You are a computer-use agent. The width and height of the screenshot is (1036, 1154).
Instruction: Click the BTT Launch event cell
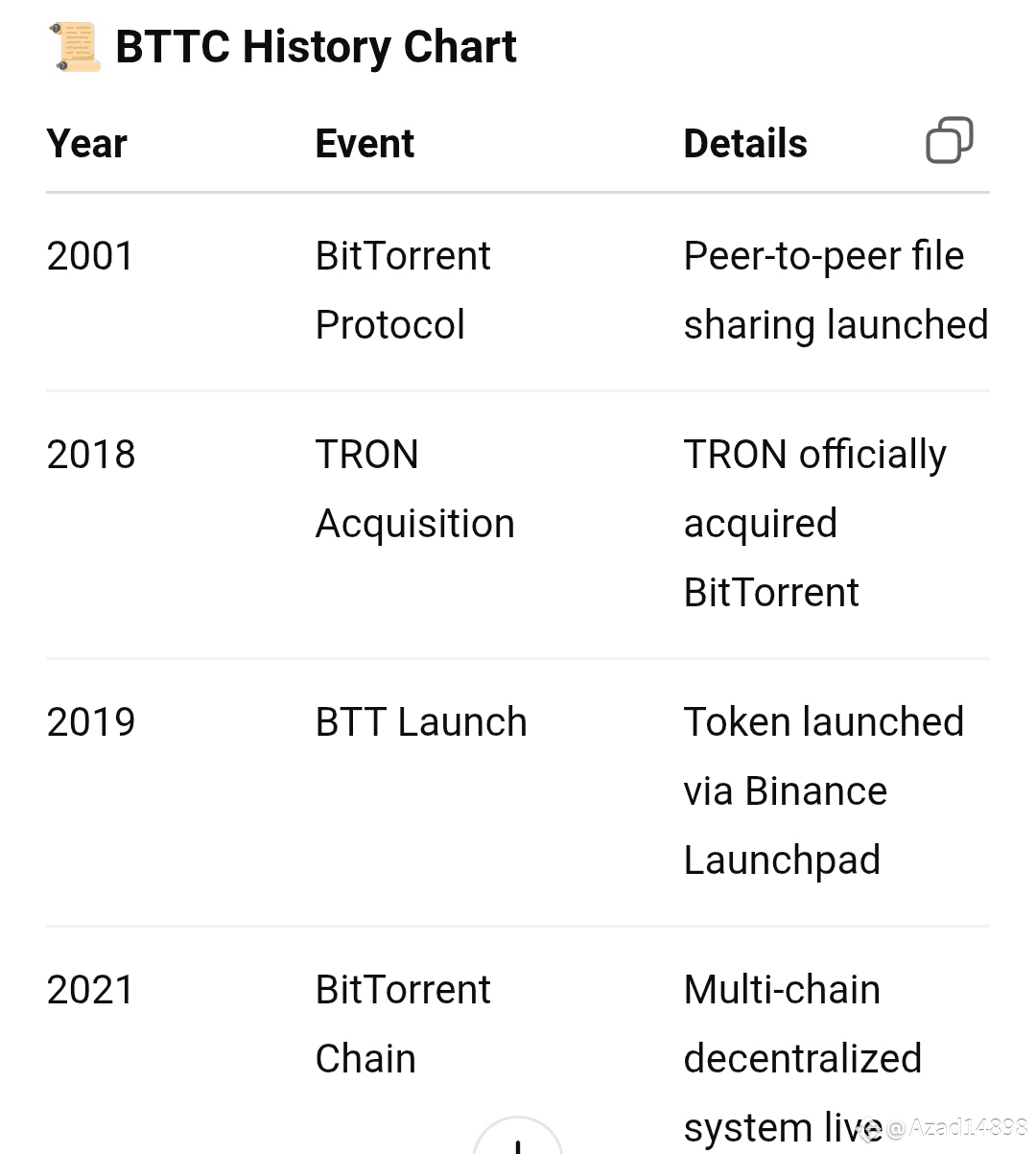pos(421,722)
